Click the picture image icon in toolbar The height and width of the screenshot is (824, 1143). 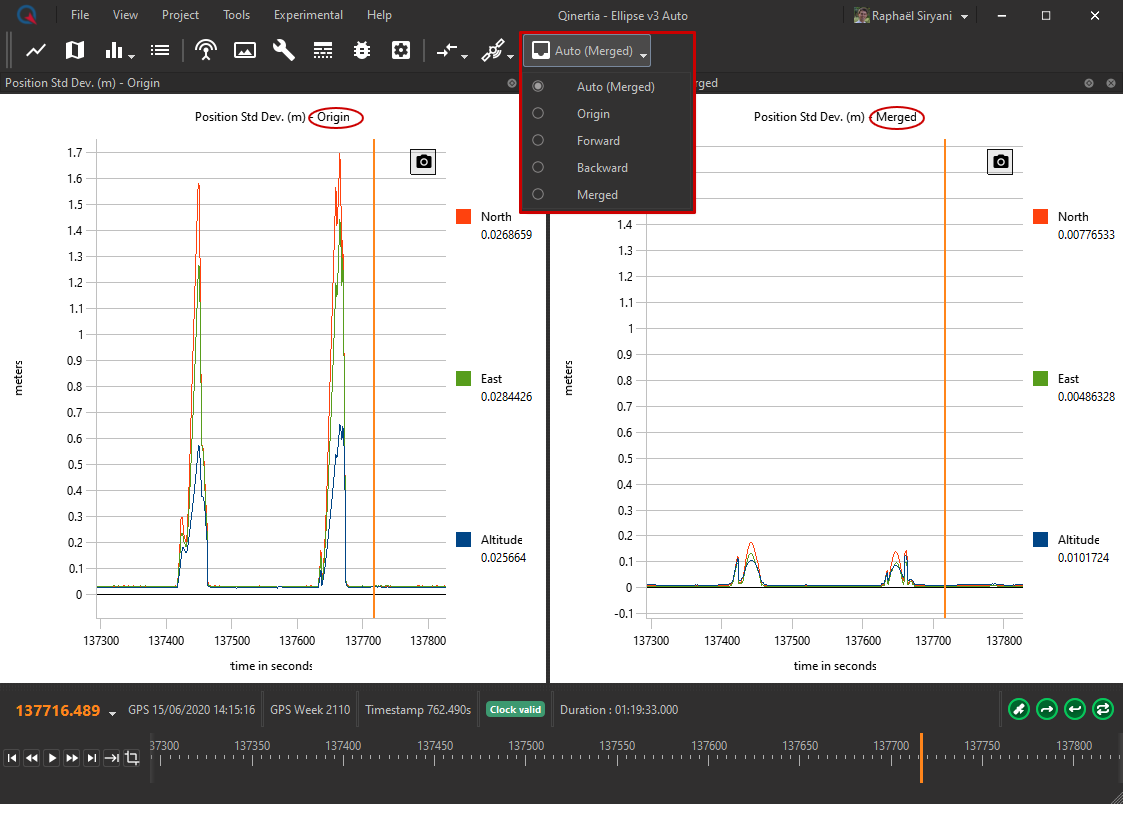point(245,50)
